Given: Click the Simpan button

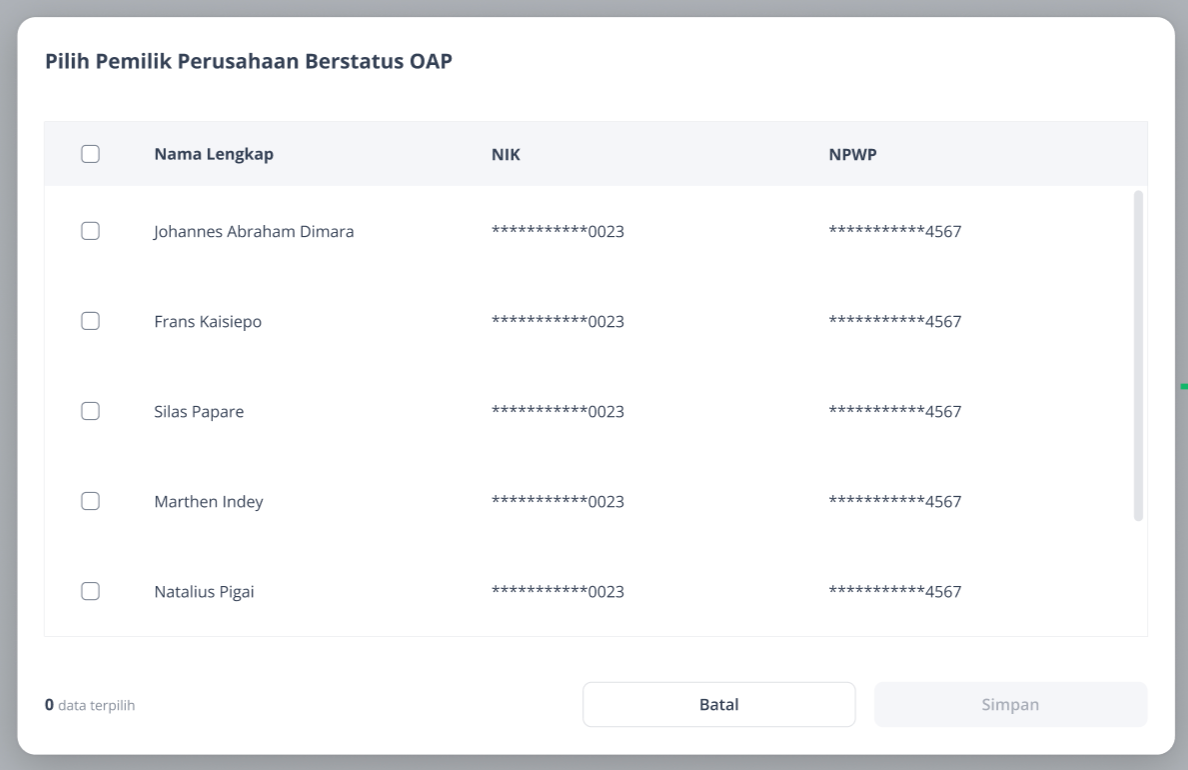Looking at the screenshot, I should click(1010, 705).
